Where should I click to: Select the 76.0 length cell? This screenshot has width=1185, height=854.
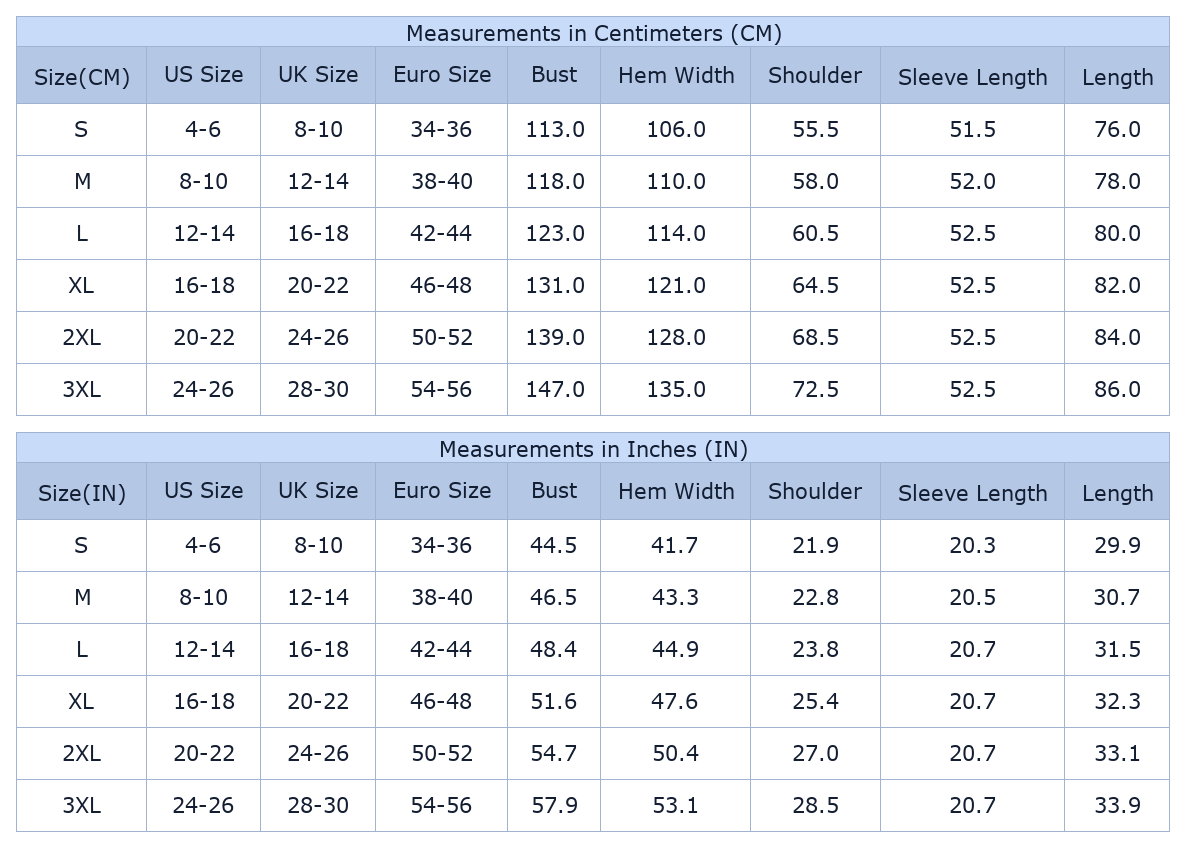1117,129
